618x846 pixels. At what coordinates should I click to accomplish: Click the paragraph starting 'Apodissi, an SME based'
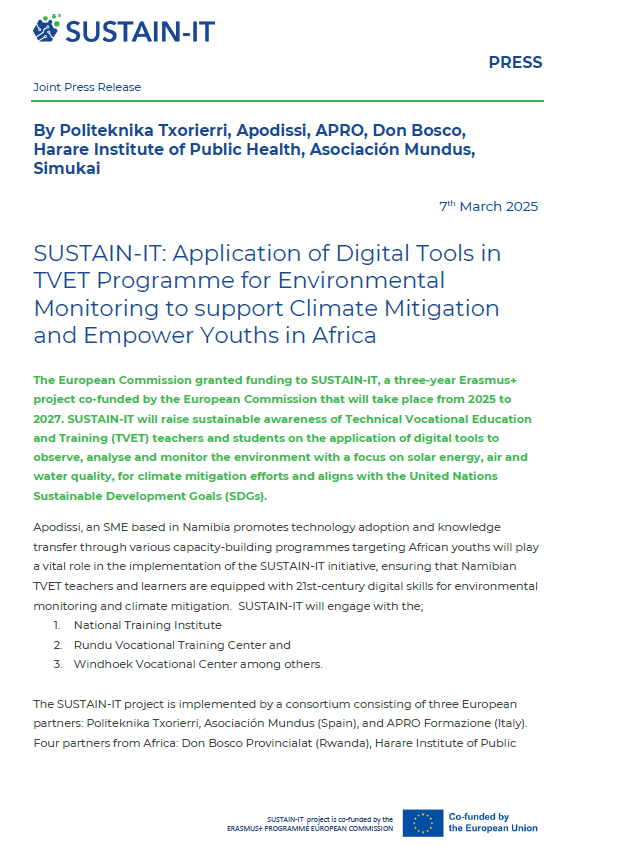pyautogui.click(x=286, y=566)
